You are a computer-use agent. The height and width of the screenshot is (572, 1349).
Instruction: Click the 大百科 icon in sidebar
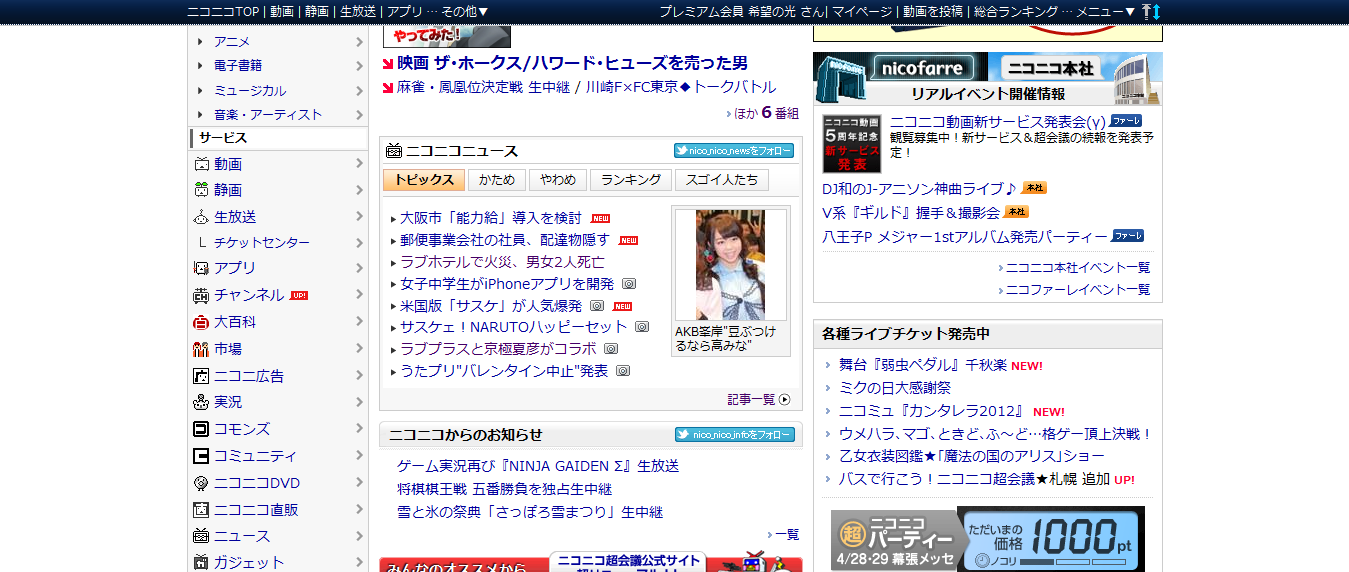pyautogui.click(x=201, y=322)
